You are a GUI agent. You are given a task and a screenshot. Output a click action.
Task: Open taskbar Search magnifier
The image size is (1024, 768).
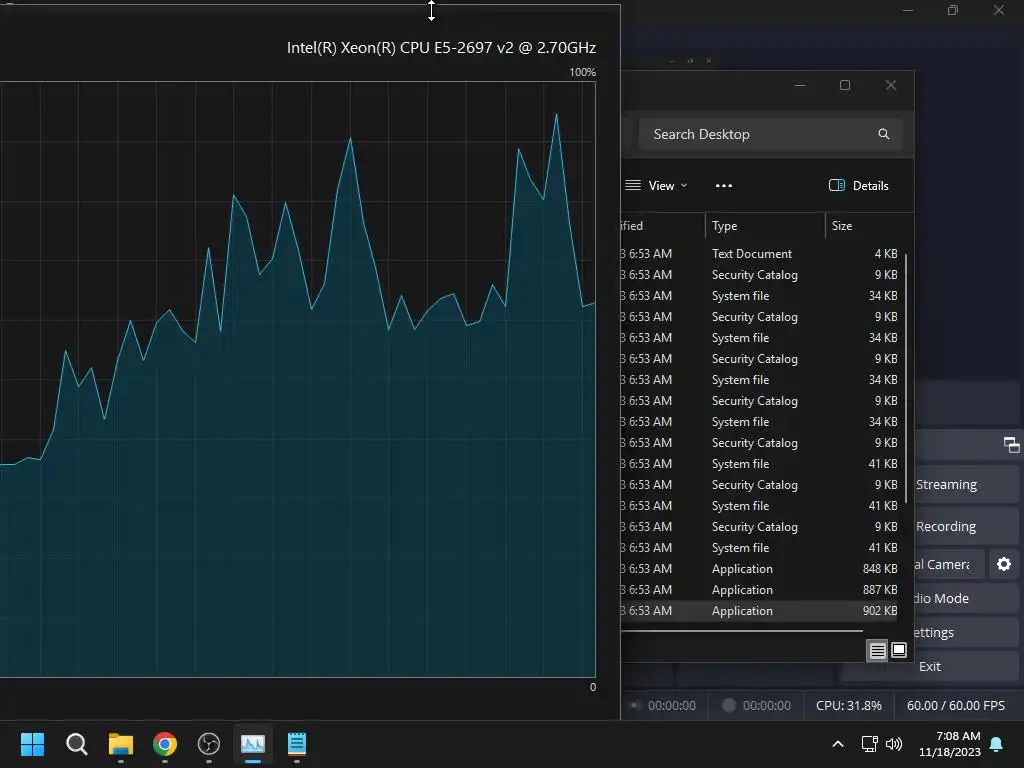[76, 744]
